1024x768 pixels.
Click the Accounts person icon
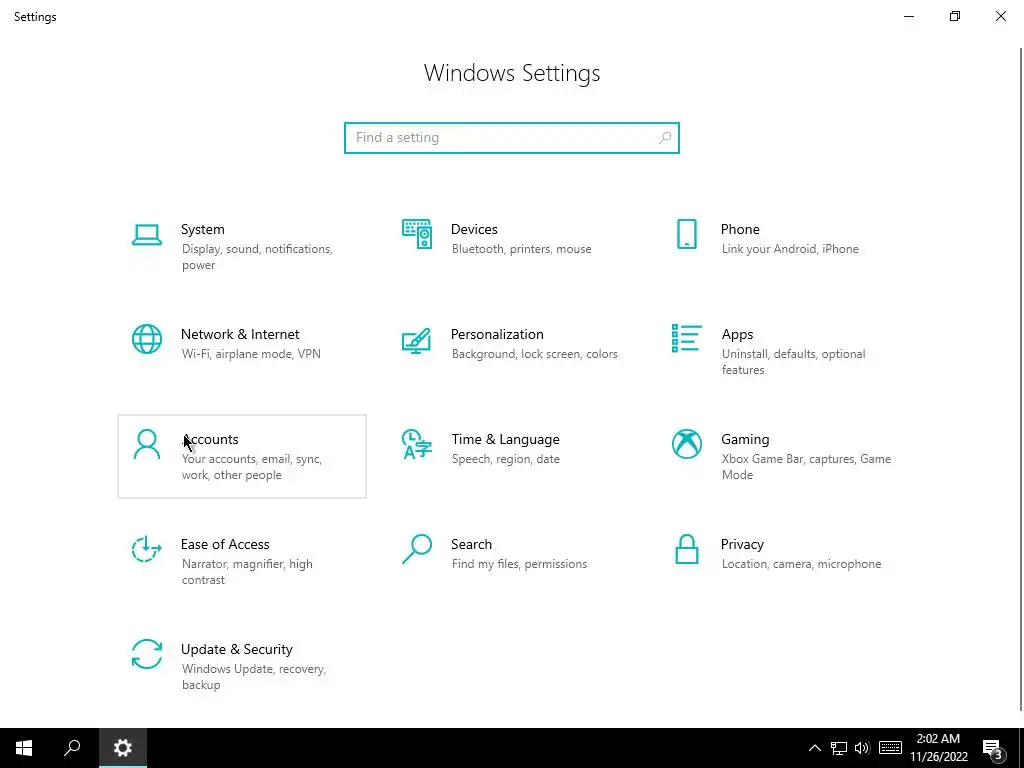[146, 444]
